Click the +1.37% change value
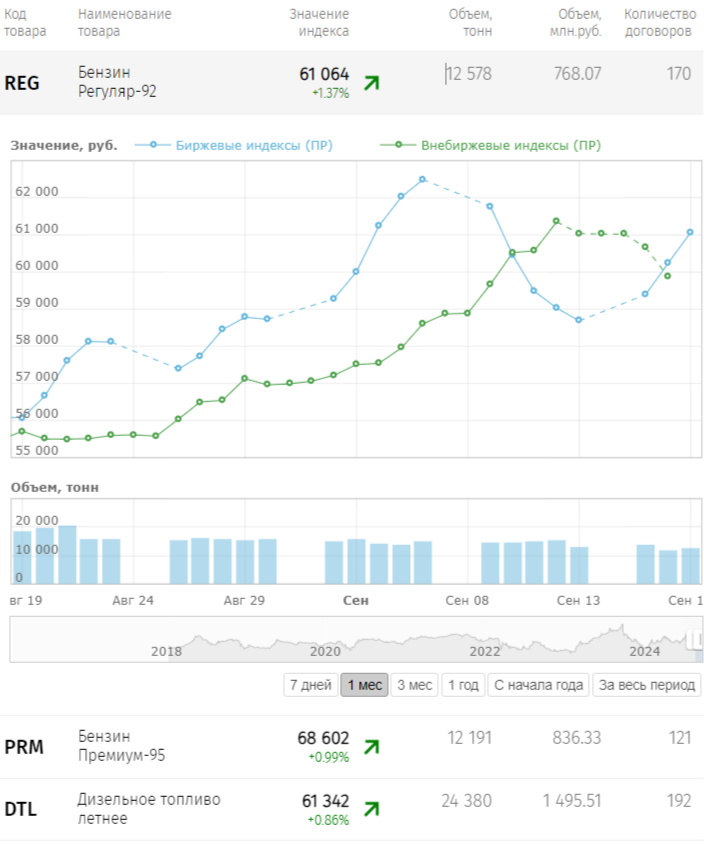 tap(331, 93)
